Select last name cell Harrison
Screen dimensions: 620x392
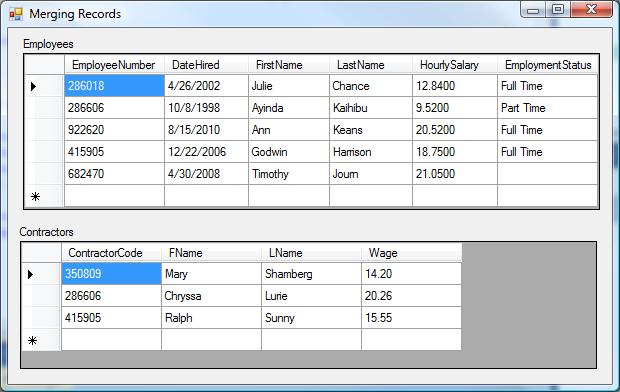(371, 151)
